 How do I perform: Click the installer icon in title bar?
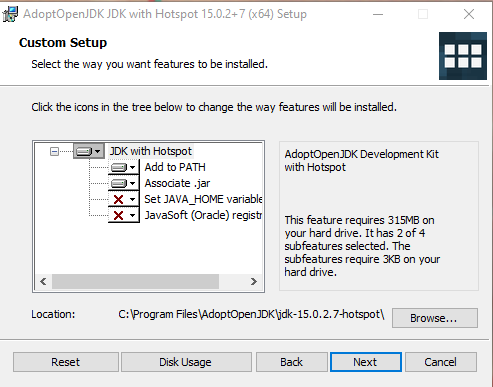point(10,14)
